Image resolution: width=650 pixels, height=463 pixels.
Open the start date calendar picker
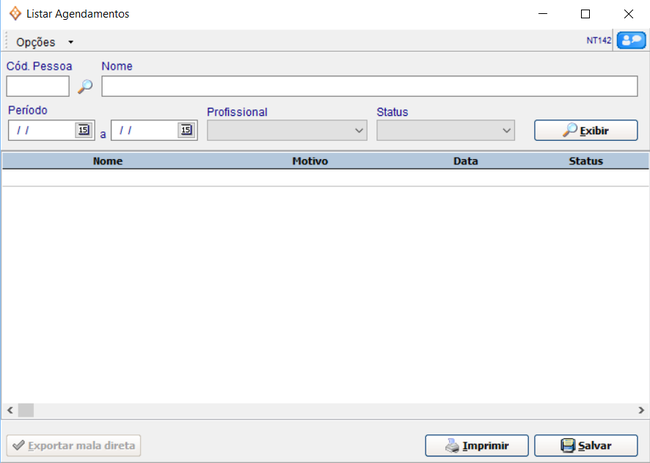tap(83, 130)
